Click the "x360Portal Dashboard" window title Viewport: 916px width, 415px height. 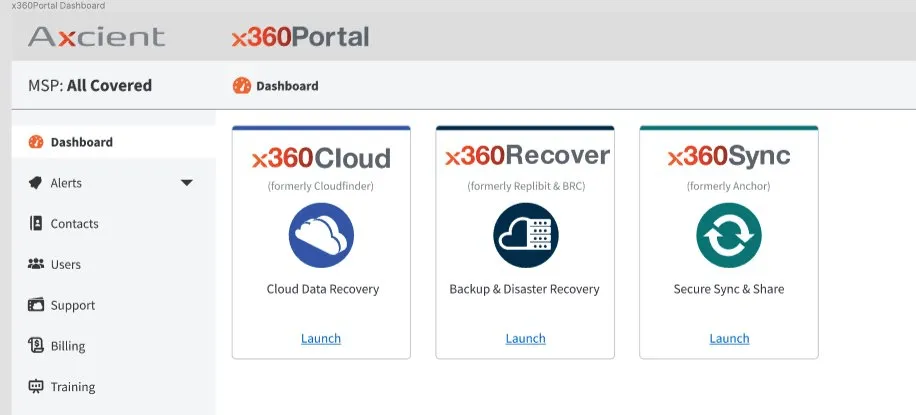point(58,6)
